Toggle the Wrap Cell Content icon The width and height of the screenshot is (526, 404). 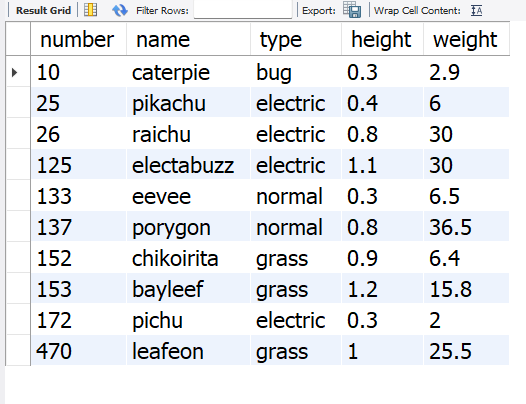coord(476,10)
